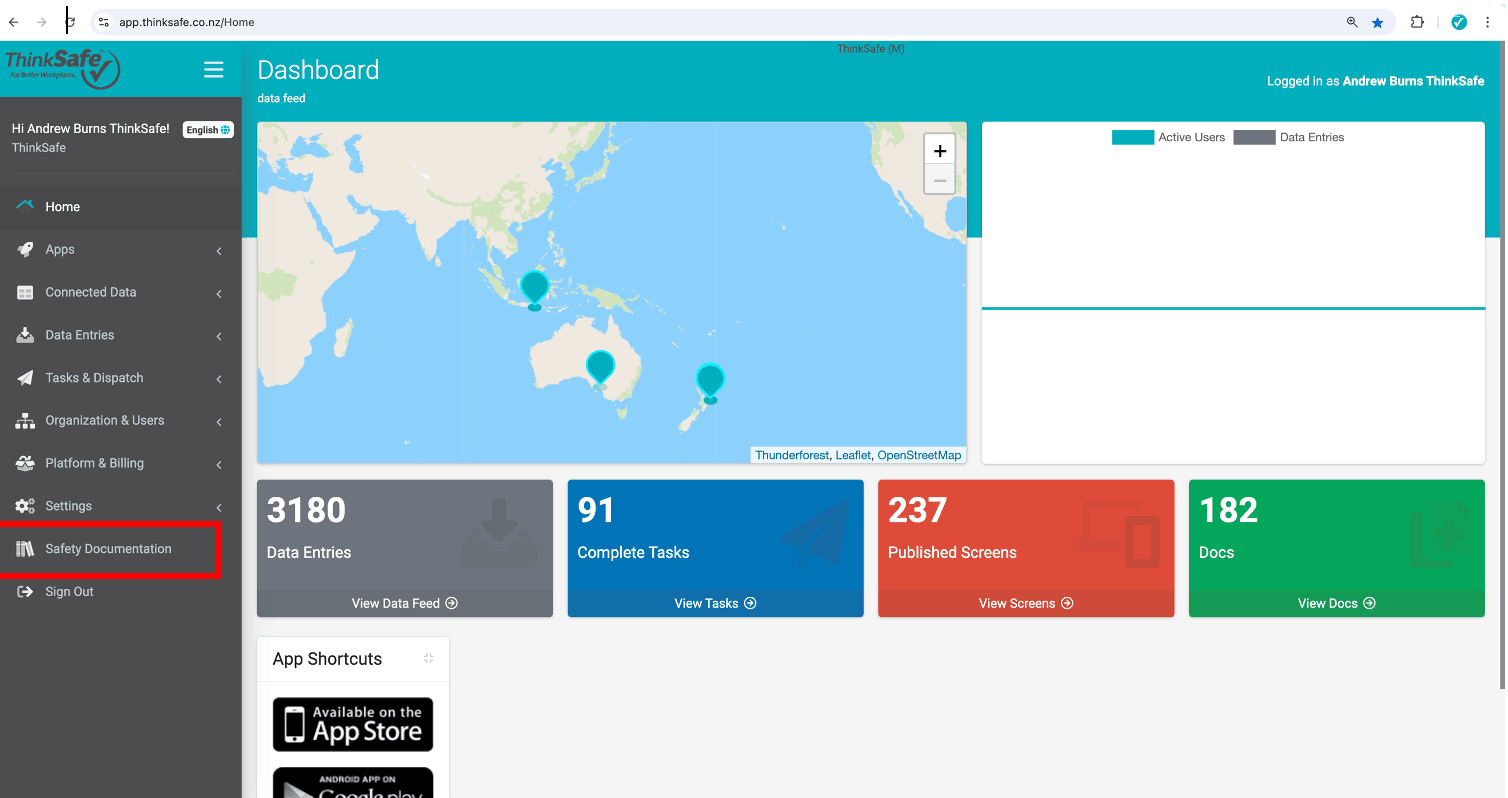This screenshot has height=798, width=1508.
Task: Open the Apps section icon
Action: click(25, 249)
